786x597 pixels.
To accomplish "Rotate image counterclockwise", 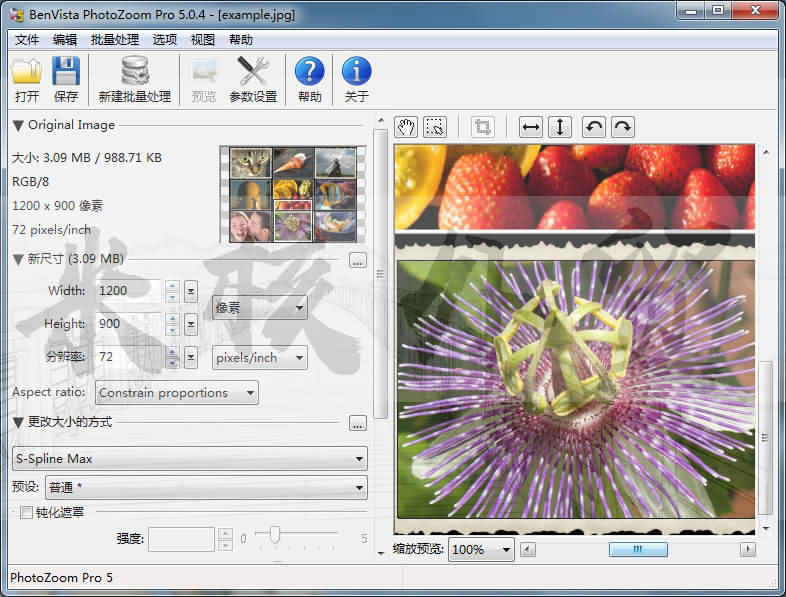I will point(594,127).
